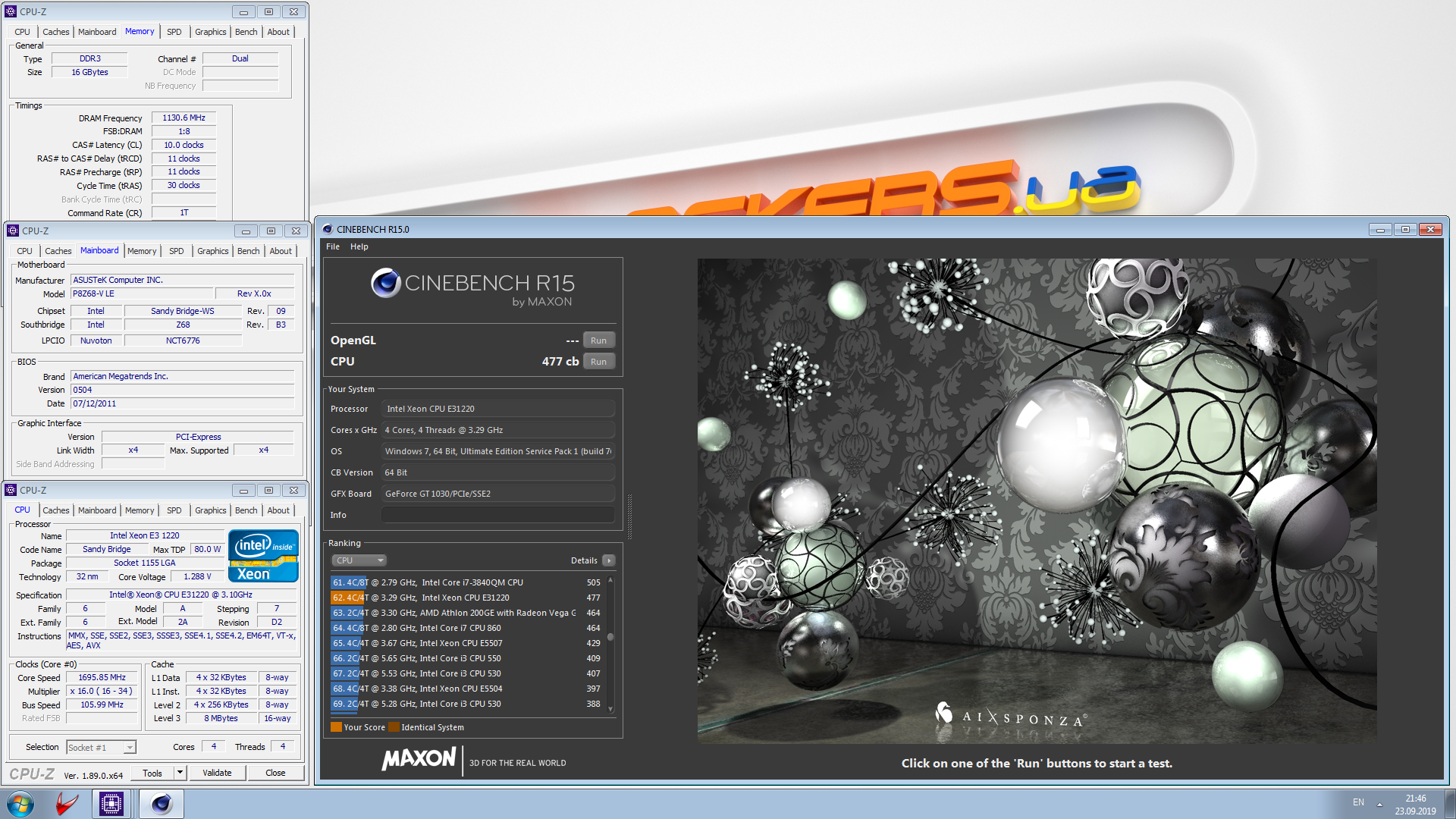Click the Tools button

pyautogui.click(x=152, y=773)
